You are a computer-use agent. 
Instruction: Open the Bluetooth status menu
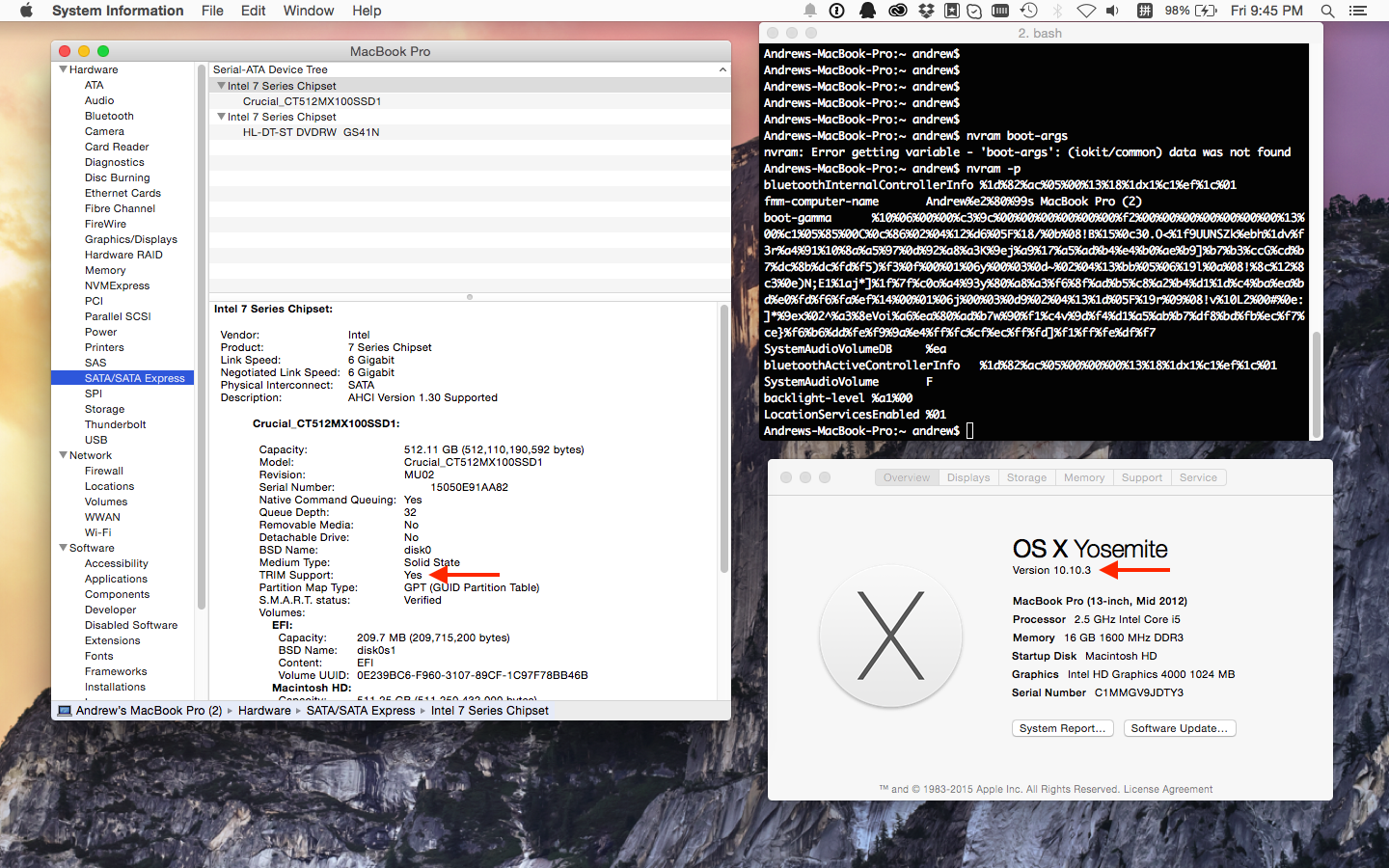(1057, 11)
